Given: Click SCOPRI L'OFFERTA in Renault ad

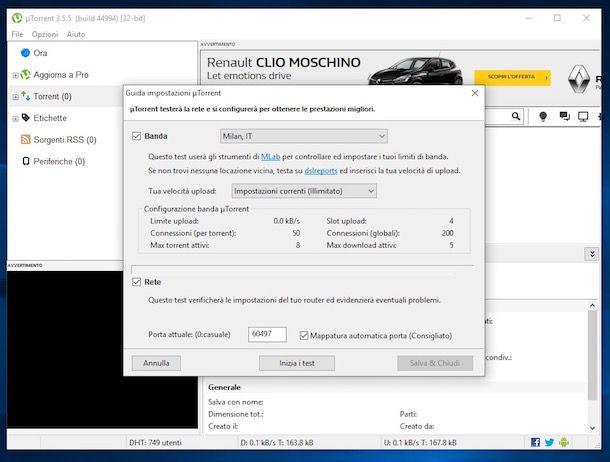Looking at the screenshot, I should pyautogui.click(x=512, y=77).
